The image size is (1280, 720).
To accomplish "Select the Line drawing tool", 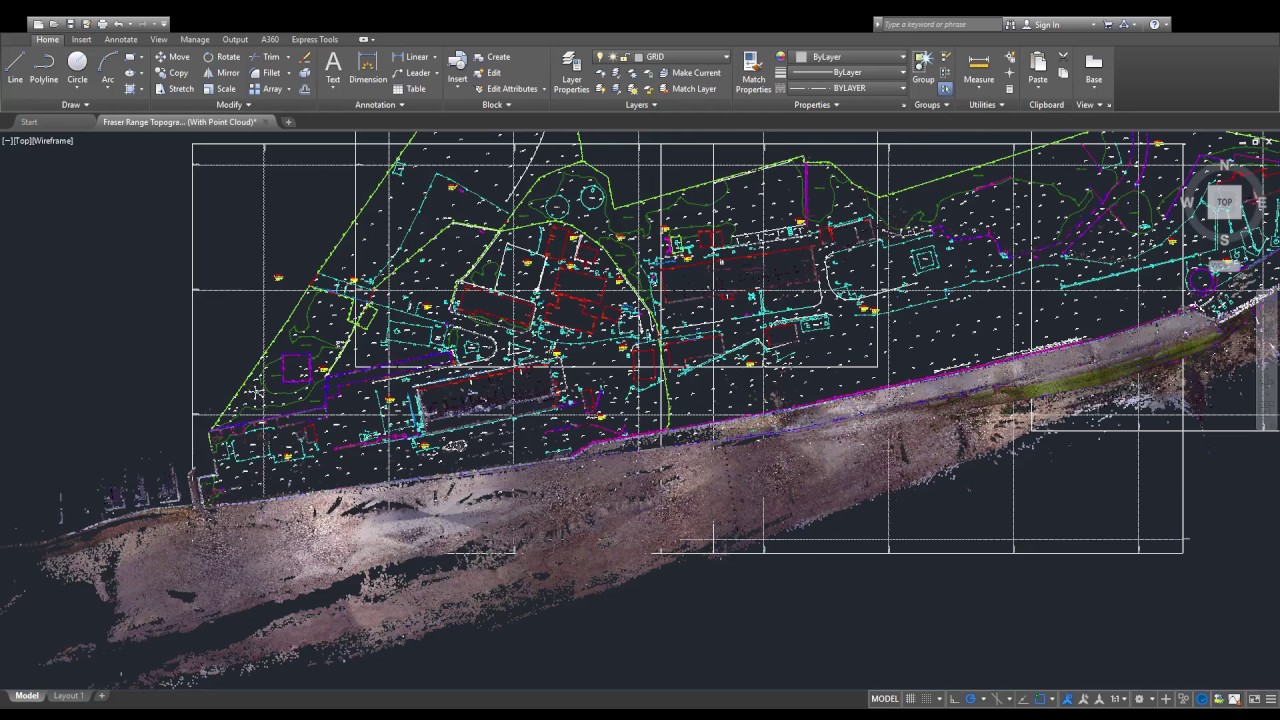I will tap(15, 67).
